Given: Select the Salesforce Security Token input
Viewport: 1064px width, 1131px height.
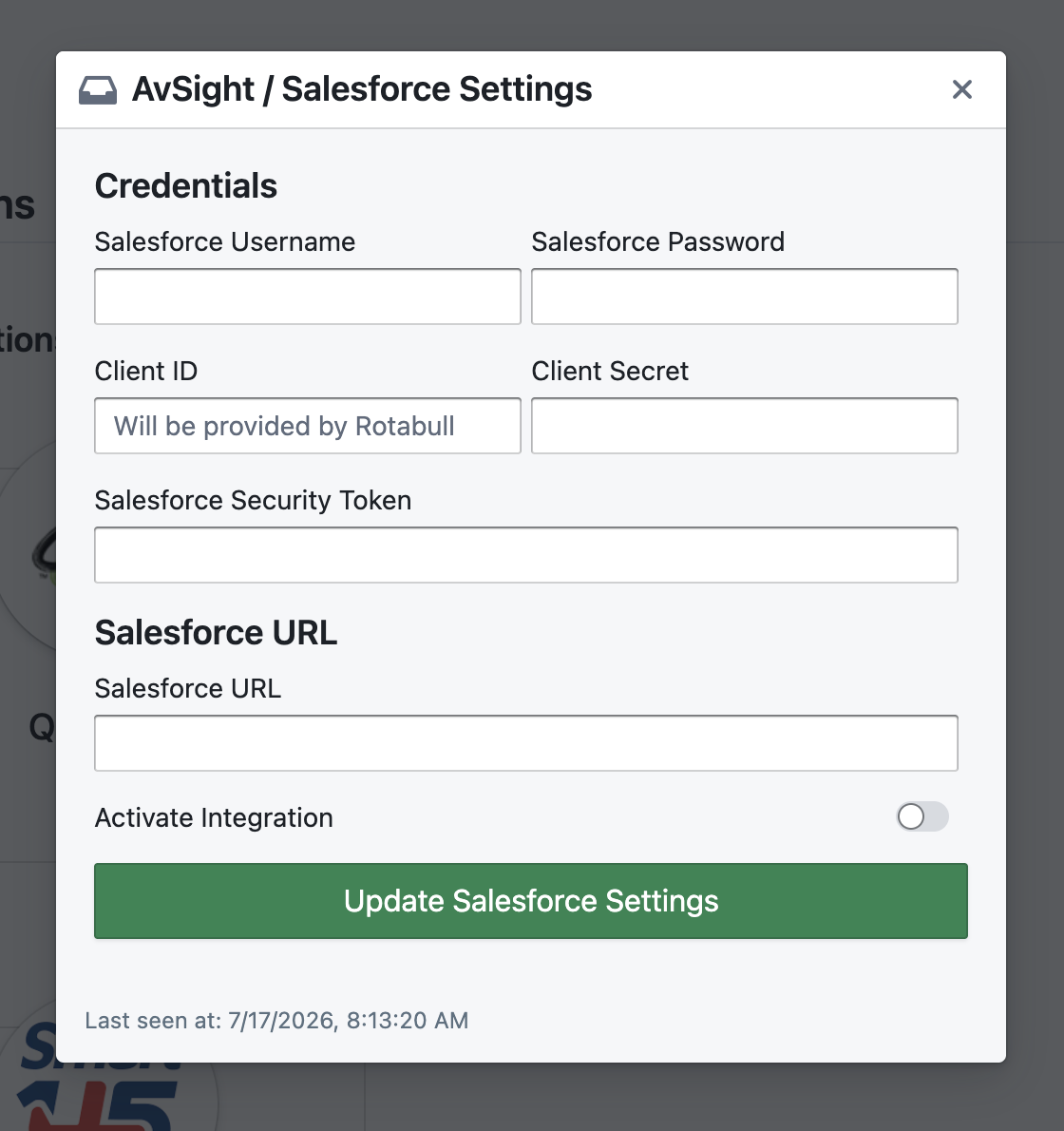Looking at the screenshot, I should [x=526, y=555].
